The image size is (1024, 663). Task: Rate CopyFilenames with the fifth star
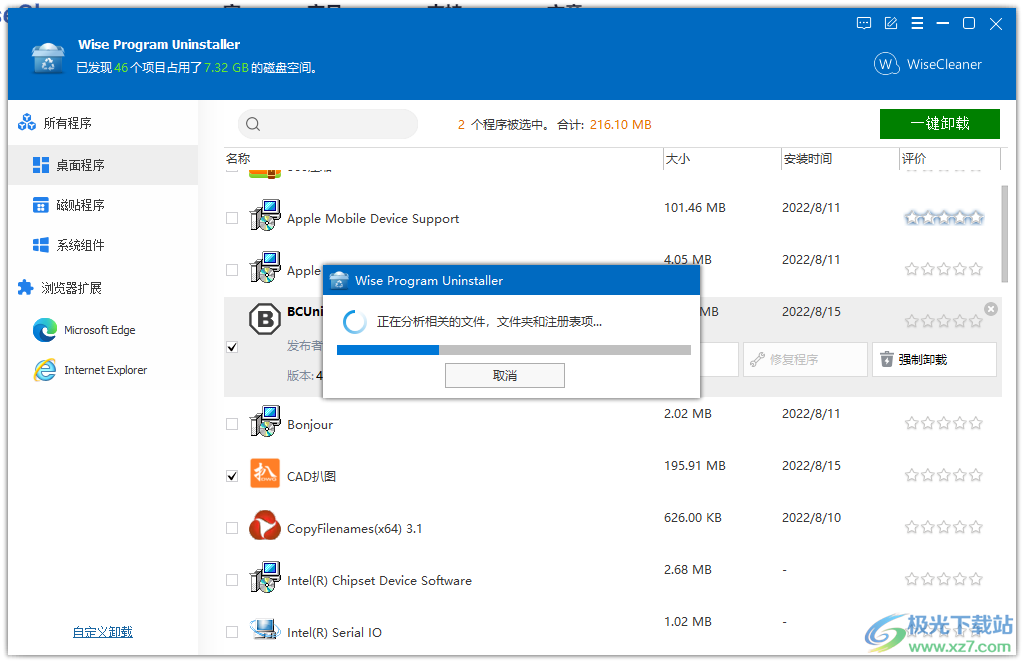click(975, 526)
